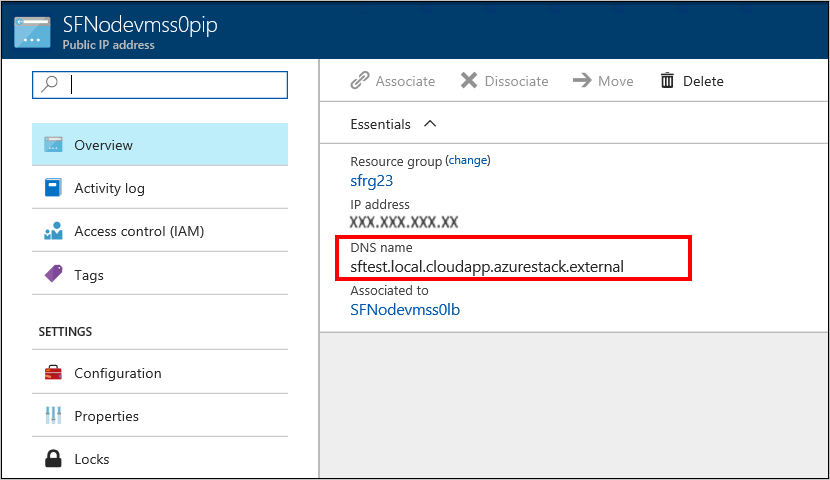Open the Properties settings item
The height and width of the screenshot is (480, 830).
(160, 415)
